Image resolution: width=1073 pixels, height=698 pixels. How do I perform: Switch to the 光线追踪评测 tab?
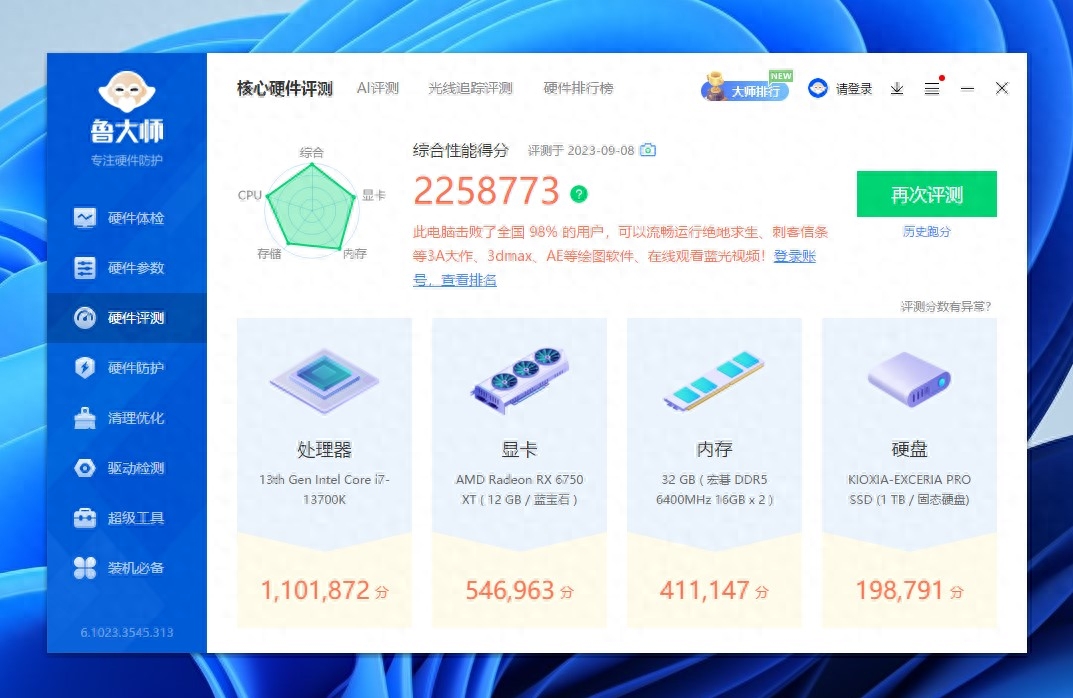click(470, 88)
